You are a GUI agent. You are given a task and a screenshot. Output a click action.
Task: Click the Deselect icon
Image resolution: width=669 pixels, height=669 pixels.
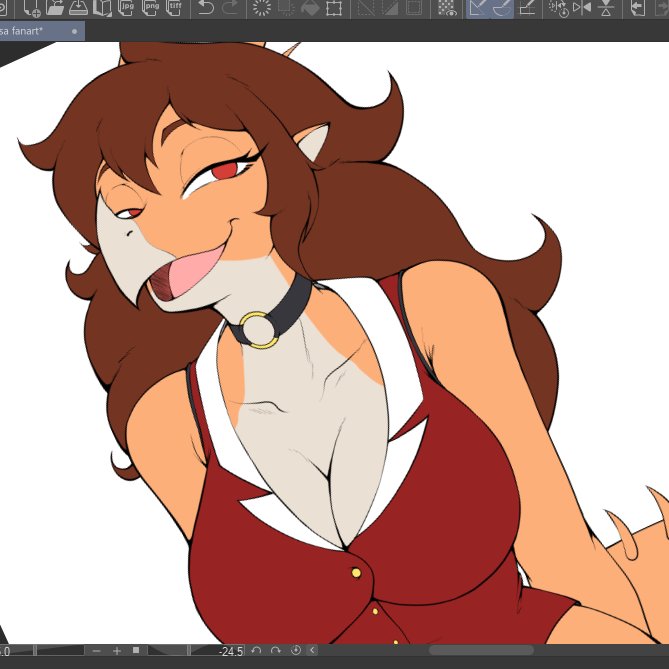click(x=366, y=8)
